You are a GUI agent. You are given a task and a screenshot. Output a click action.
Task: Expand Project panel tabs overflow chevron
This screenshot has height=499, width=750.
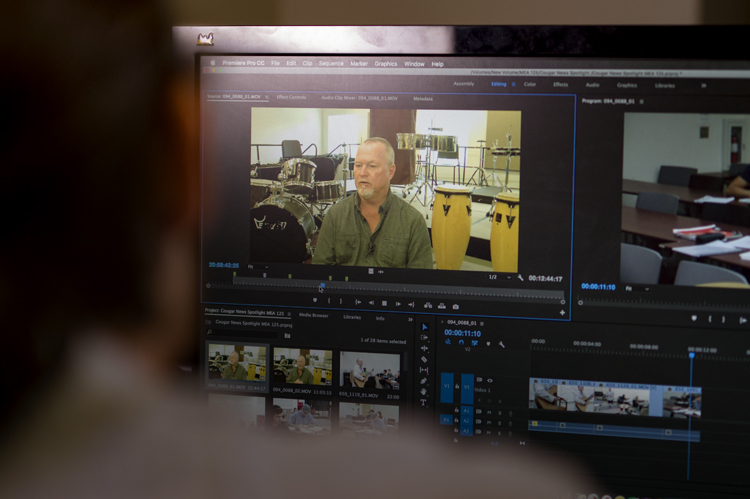point(410,319)
